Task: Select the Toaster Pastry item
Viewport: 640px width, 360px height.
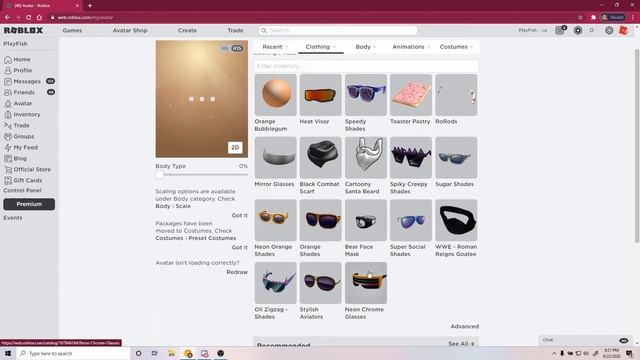Action: pyautogui.click(x=411, y=95)
